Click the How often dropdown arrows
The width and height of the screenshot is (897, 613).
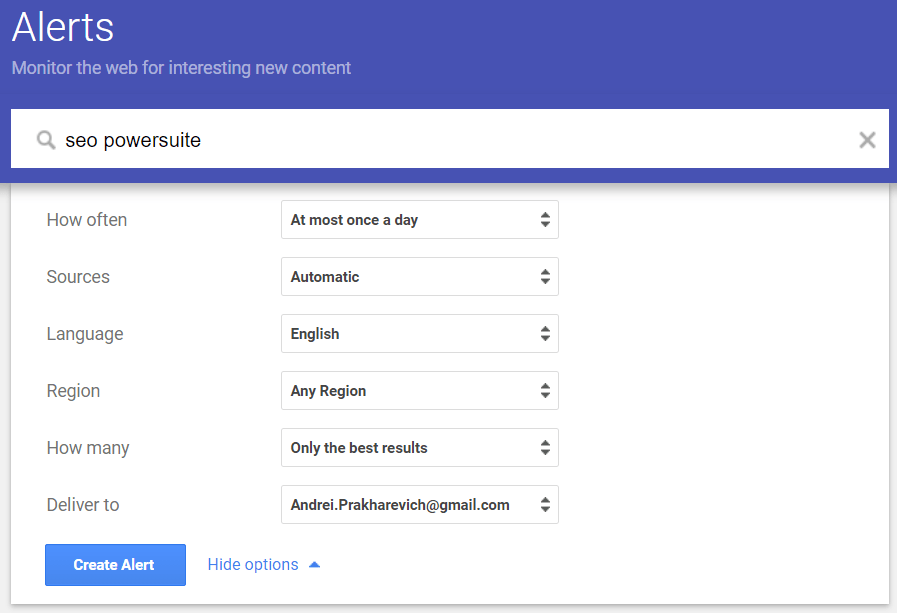(545, 220)
